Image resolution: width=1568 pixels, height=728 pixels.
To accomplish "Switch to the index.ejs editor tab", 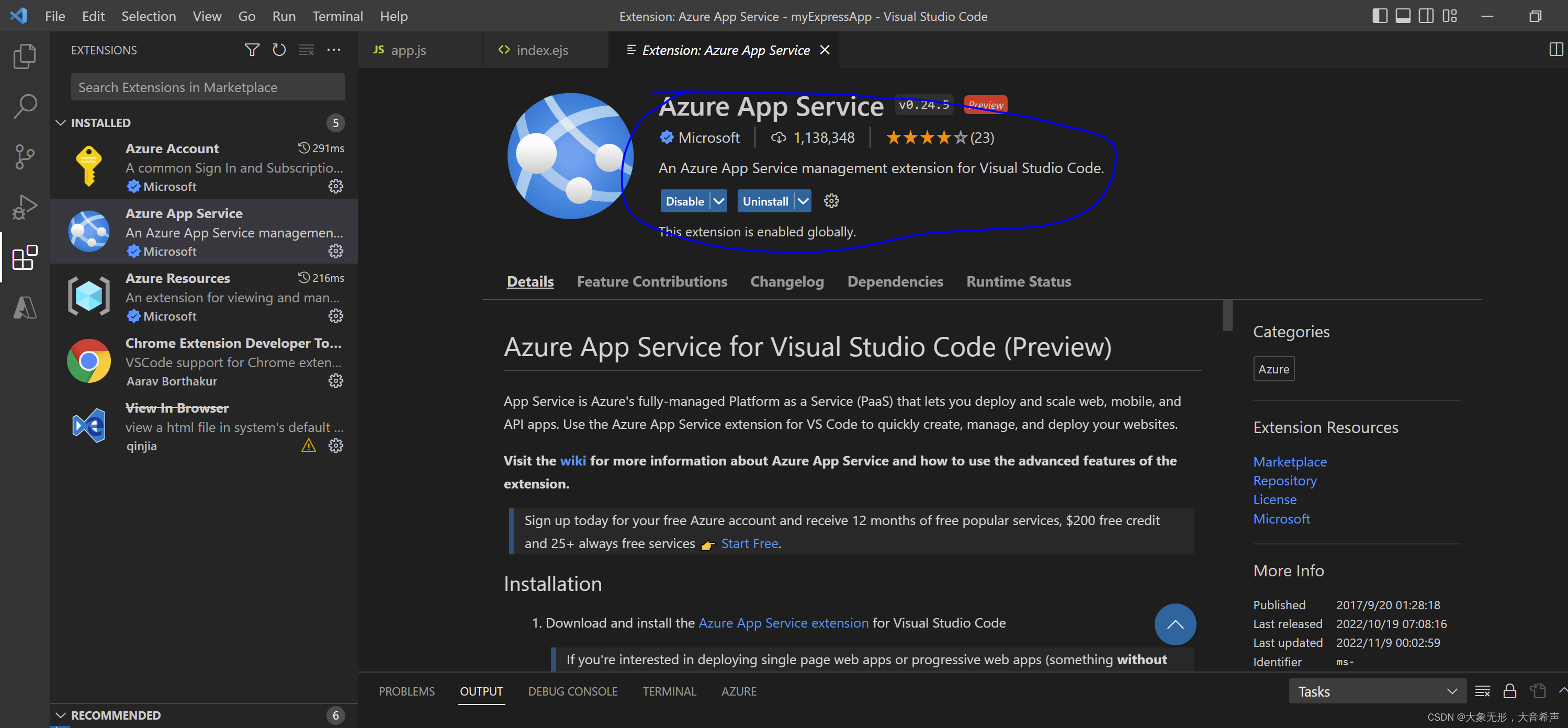I will click(x=546, y=50).
